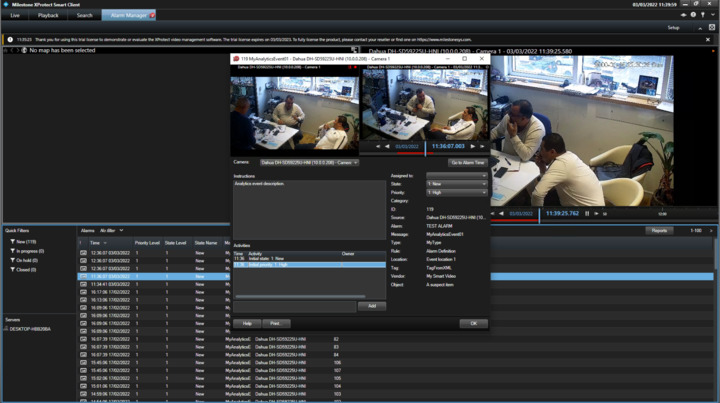The image size is (720, 403).
Task: Click the comment input field beside Add
Action: coord(294,306)
